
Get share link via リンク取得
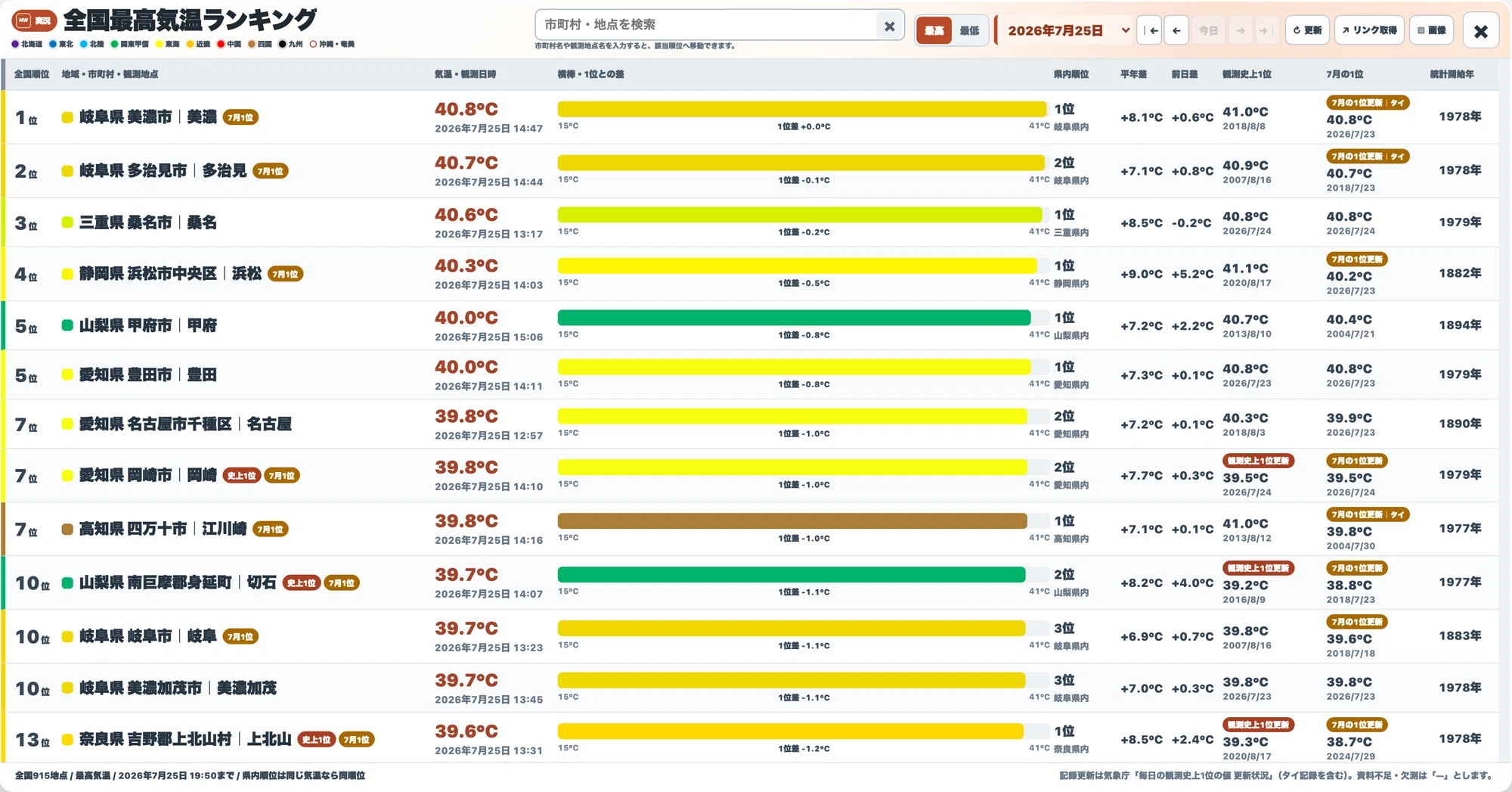pyautogui.click(x=1369, y=30)
